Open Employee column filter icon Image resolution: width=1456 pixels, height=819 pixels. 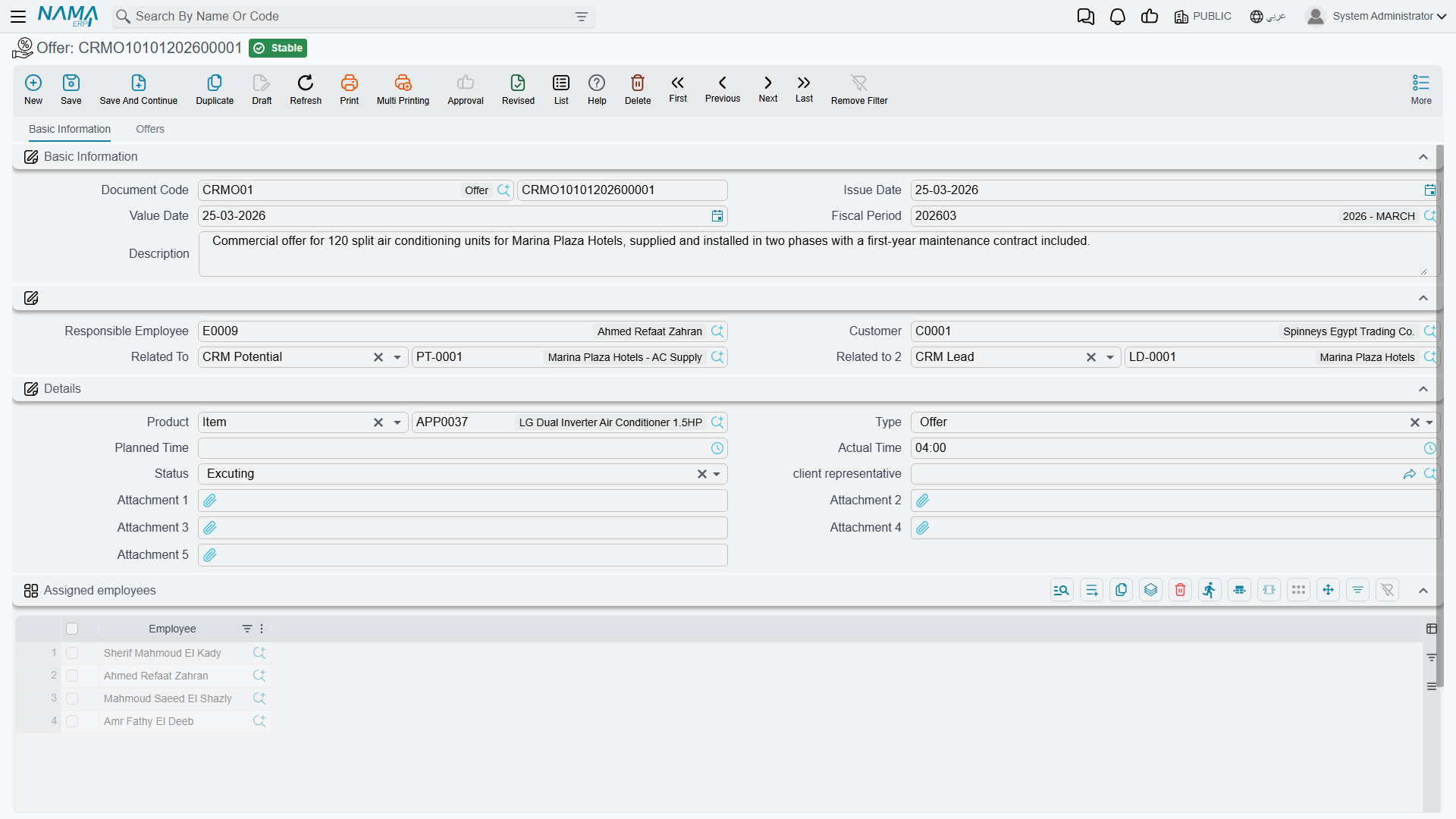(246, 629)
